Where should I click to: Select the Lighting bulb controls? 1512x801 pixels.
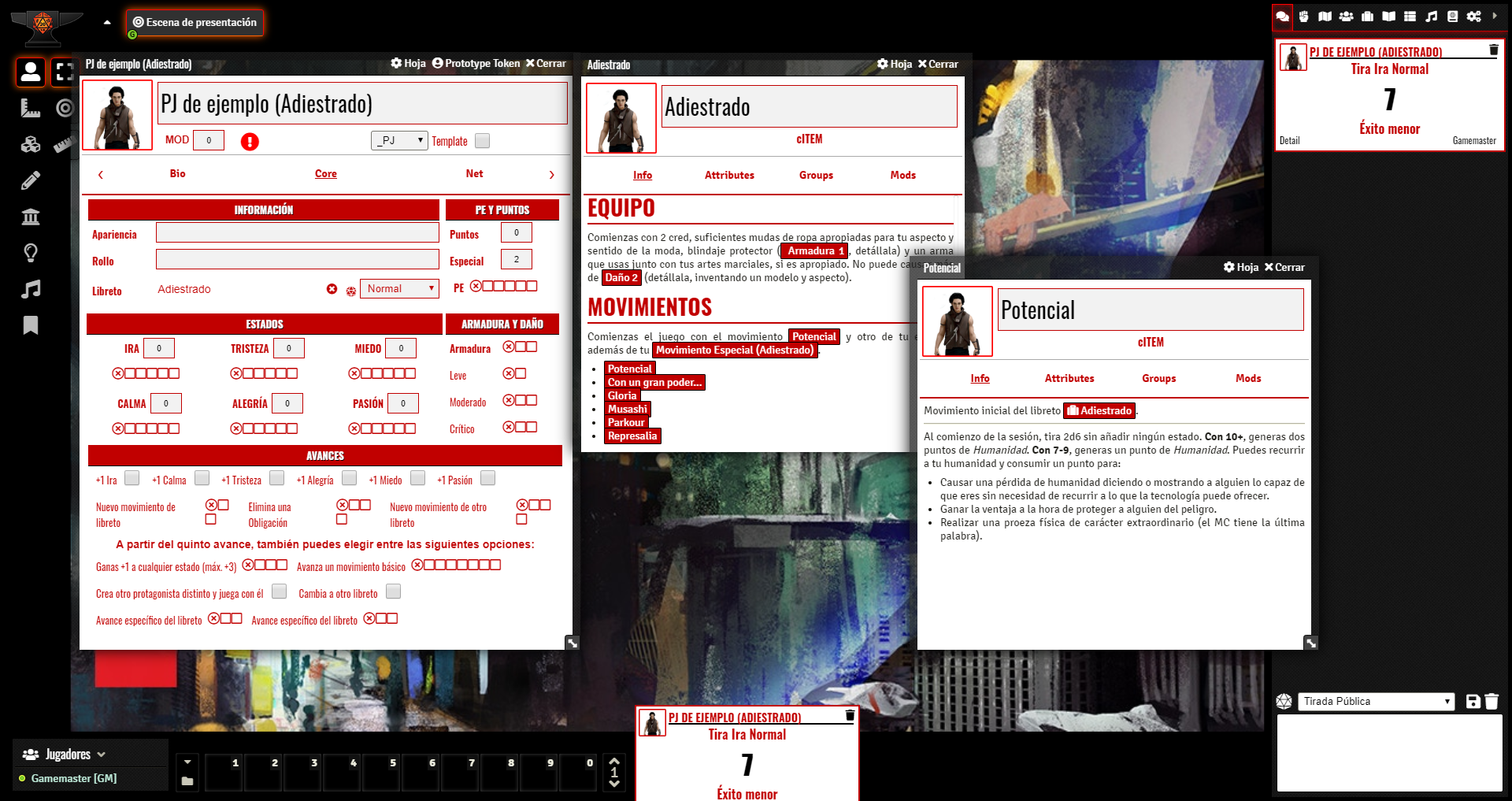(x=31, y=253)
